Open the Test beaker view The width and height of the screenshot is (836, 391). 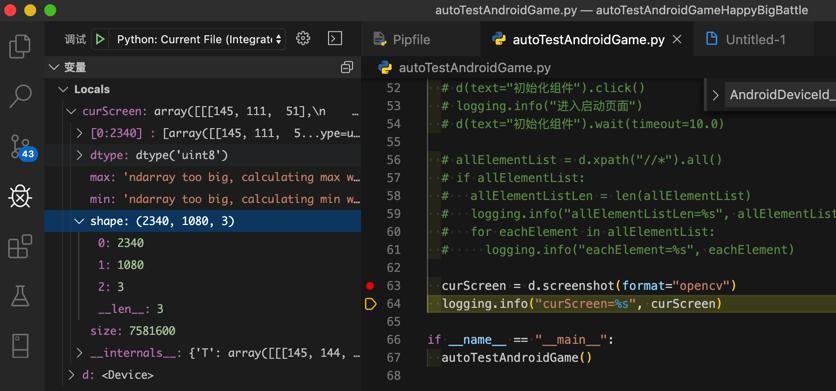point(20,296)
